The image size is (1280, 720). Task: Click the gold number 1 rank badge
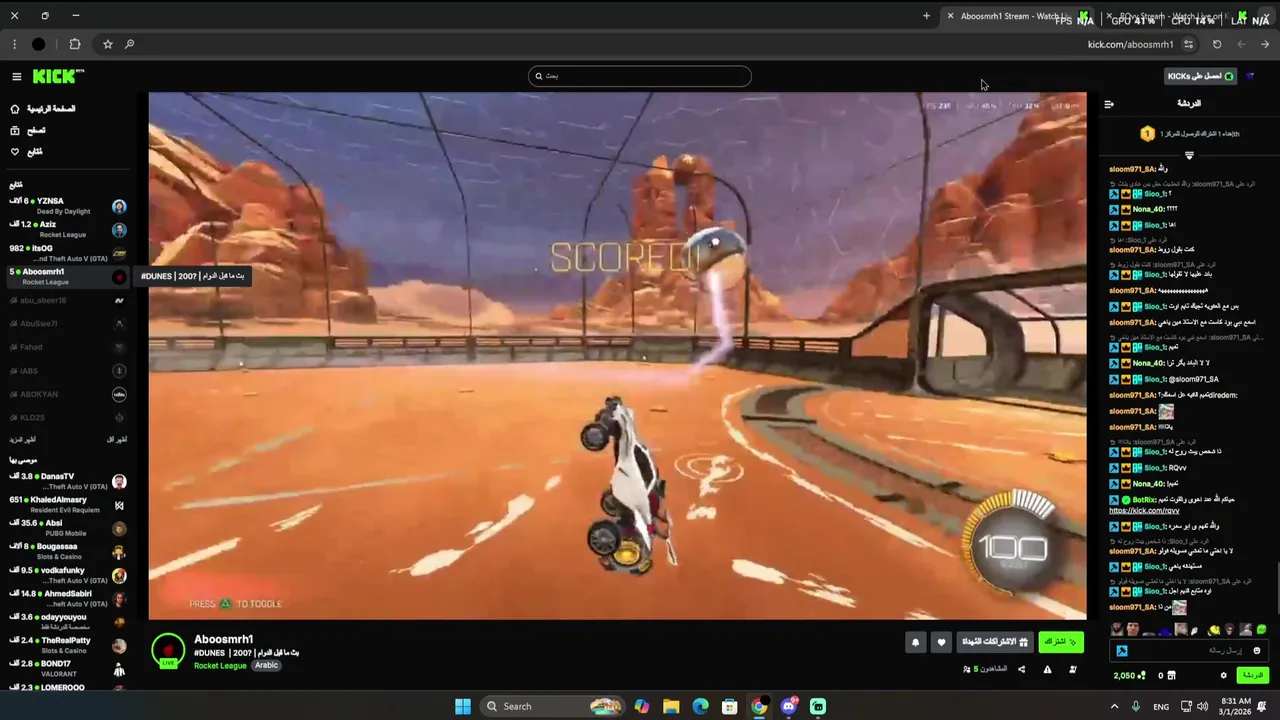click(x=1147, y=134)
